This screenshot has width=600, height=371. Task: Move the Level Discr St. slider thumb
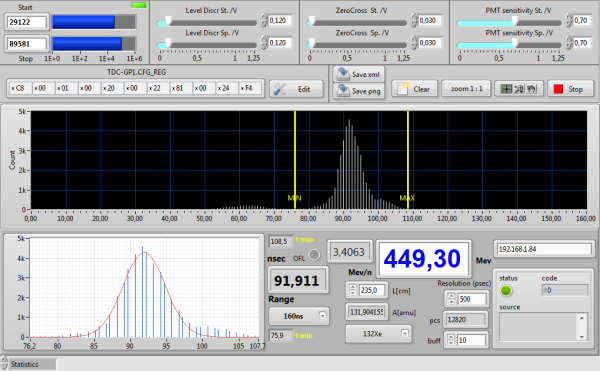168,22
